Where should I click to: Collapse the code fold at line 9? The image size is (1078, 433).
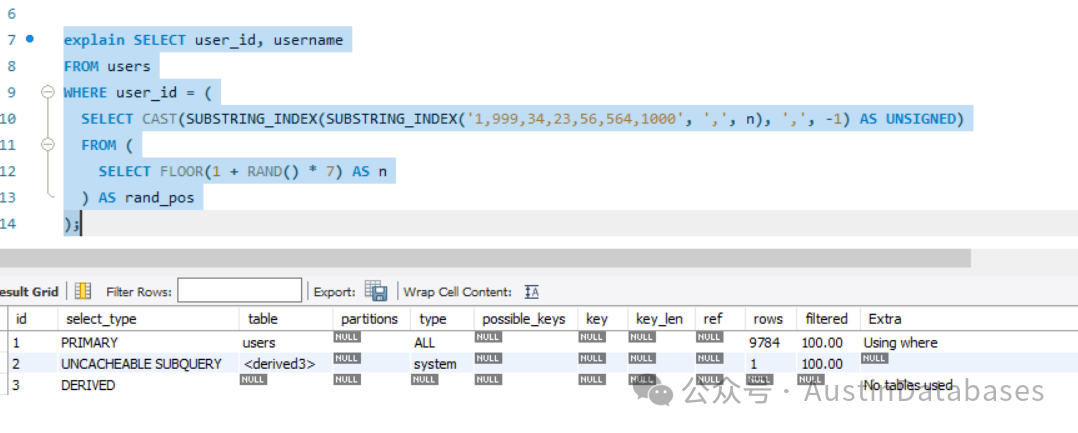47,92
